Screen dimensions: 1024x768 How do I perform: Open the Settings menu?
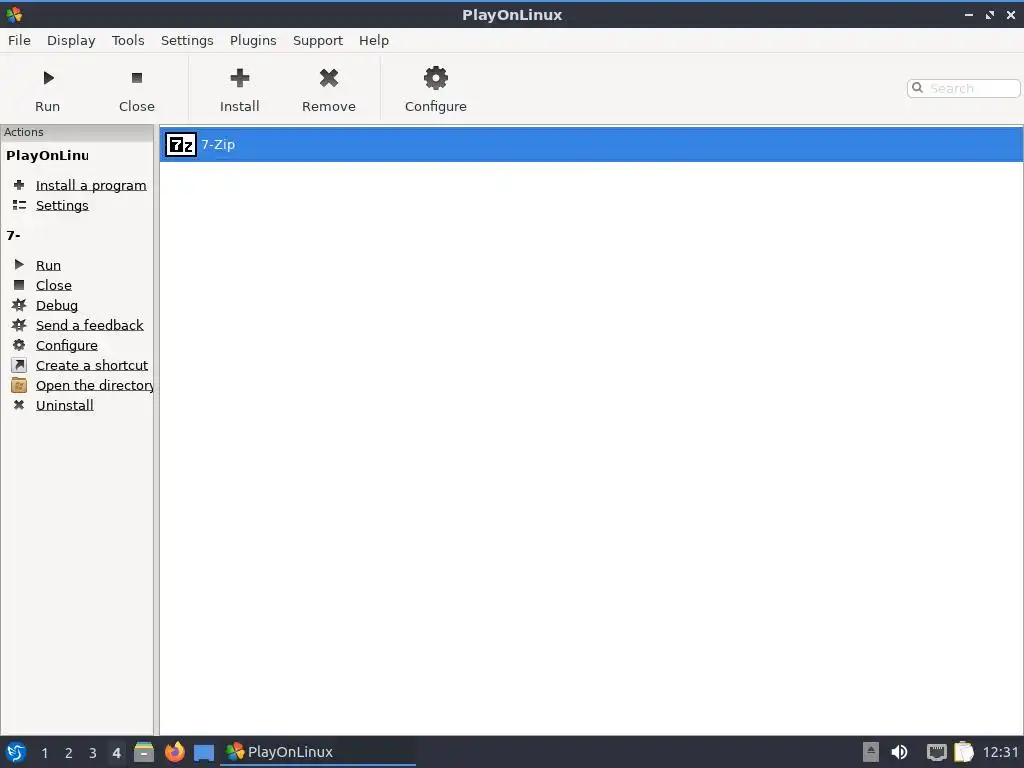click(x=187, y=40)
